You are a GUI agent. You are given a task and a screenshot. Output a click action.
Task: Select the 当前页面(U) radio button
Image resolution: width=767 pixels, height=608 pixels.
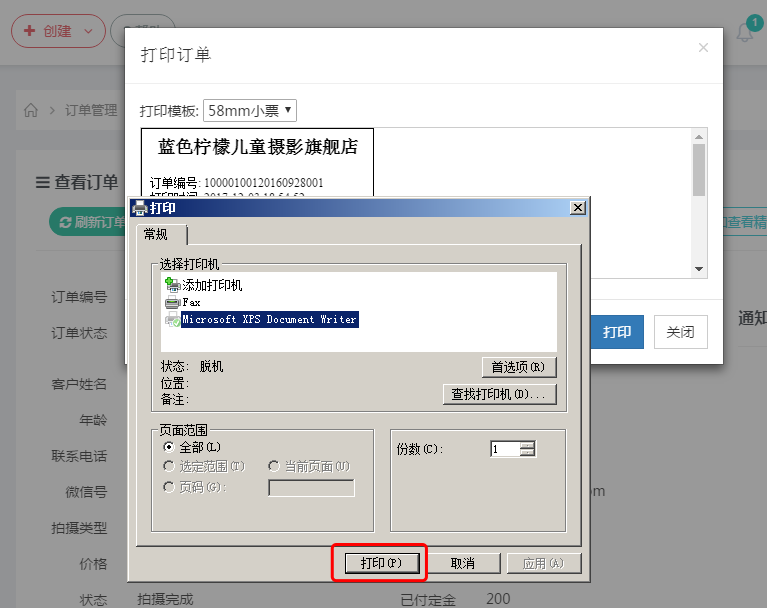(x=273, y=466)
